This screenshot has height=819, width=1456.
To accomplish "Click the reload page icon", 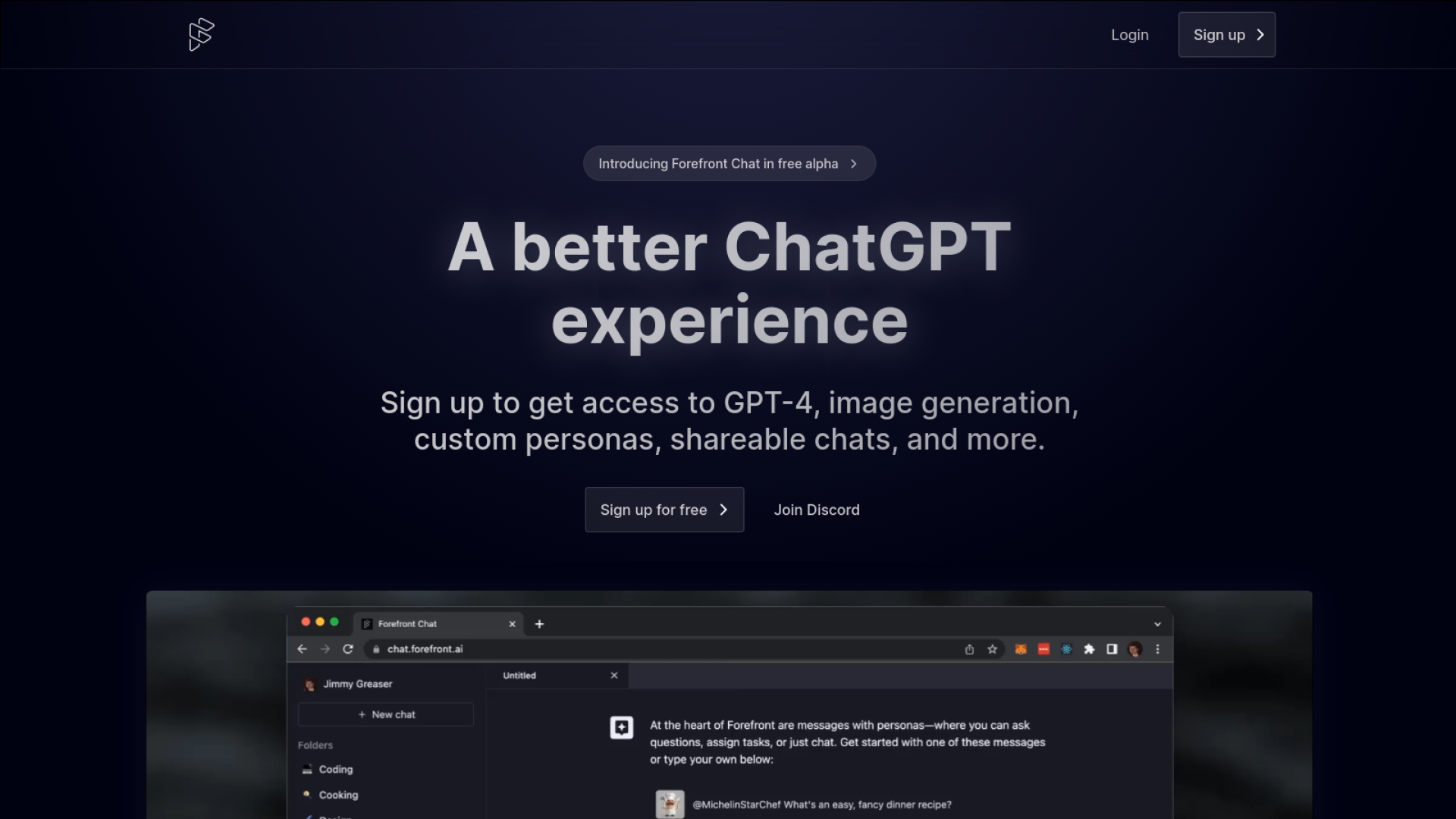I will [x=348, y=649].
